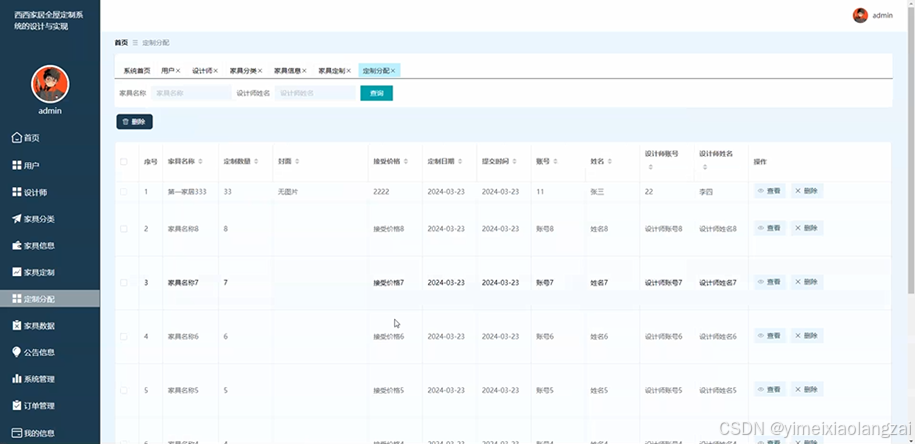Image resolution: width=915 pixels, height=444 pixels.
Task: Switch to the 家具信息 tab
Action: 288,71
